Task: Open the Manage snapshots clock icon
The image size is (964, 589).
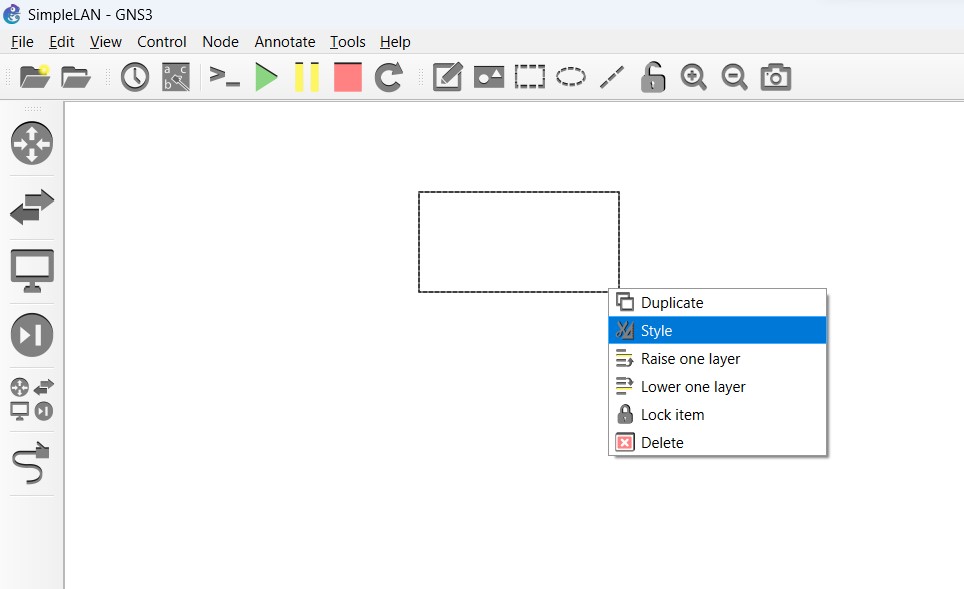Action: pyautogui.click(x=135, y=77)
